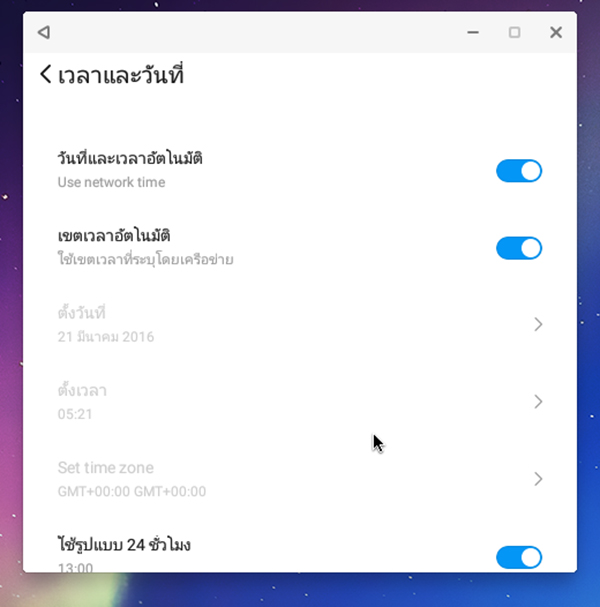Click the เวลาและวันที่ page title
The height and width of the screenshot is (607, 600).
coord(120,74)
